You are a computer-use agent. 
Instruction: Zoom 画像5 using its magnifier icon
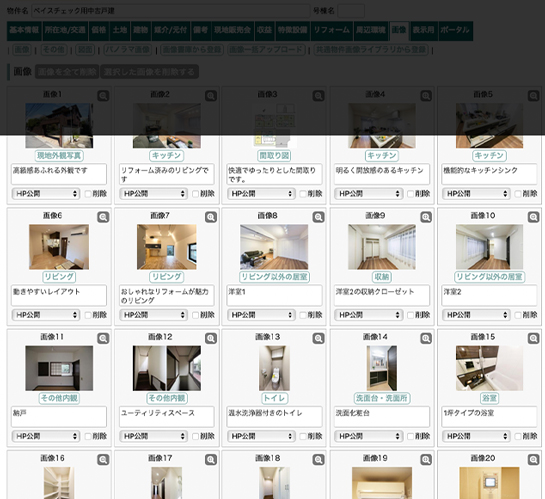[534, 96]
